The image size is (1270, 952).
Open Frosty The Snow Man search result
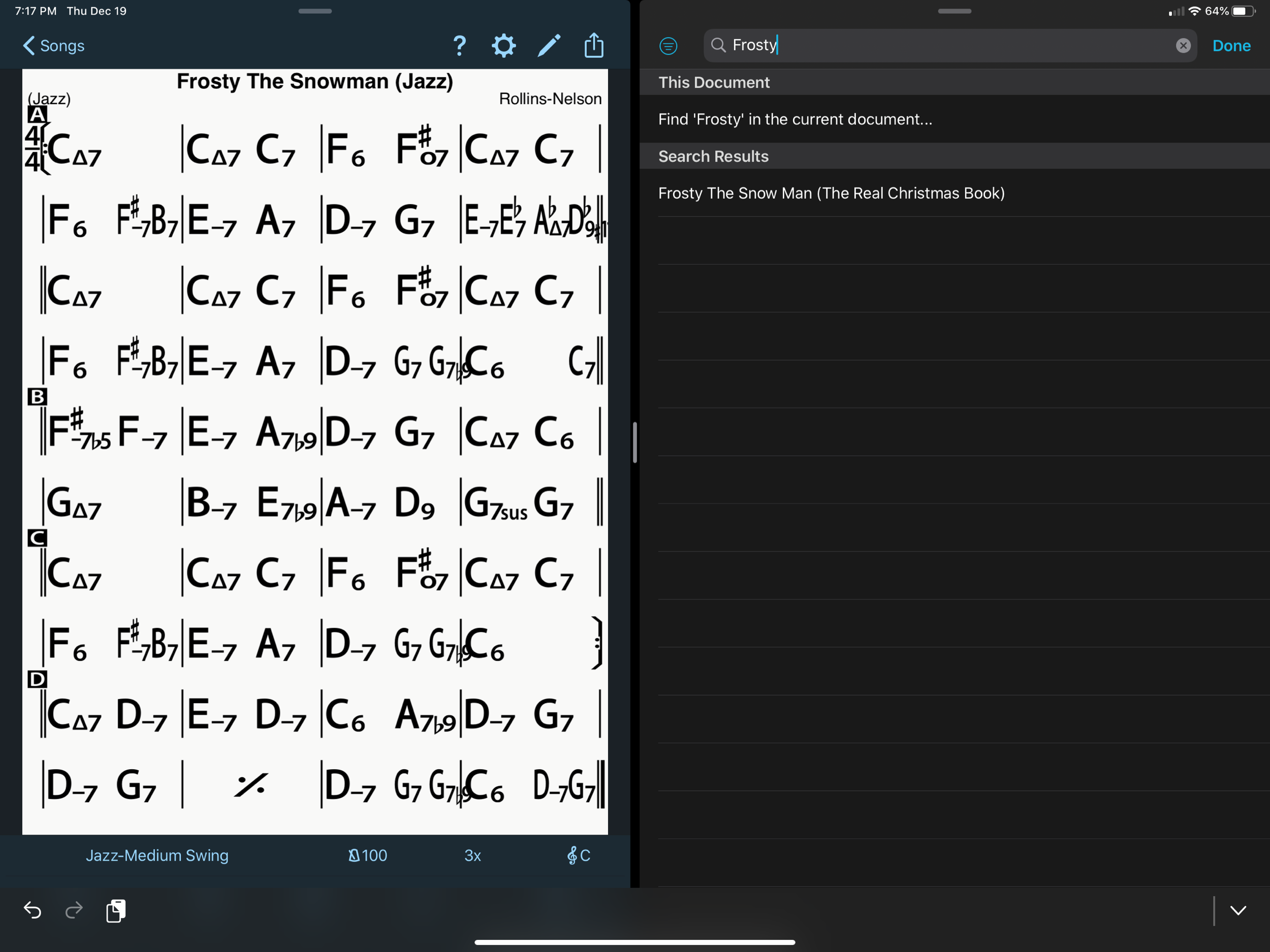[954, 193]
